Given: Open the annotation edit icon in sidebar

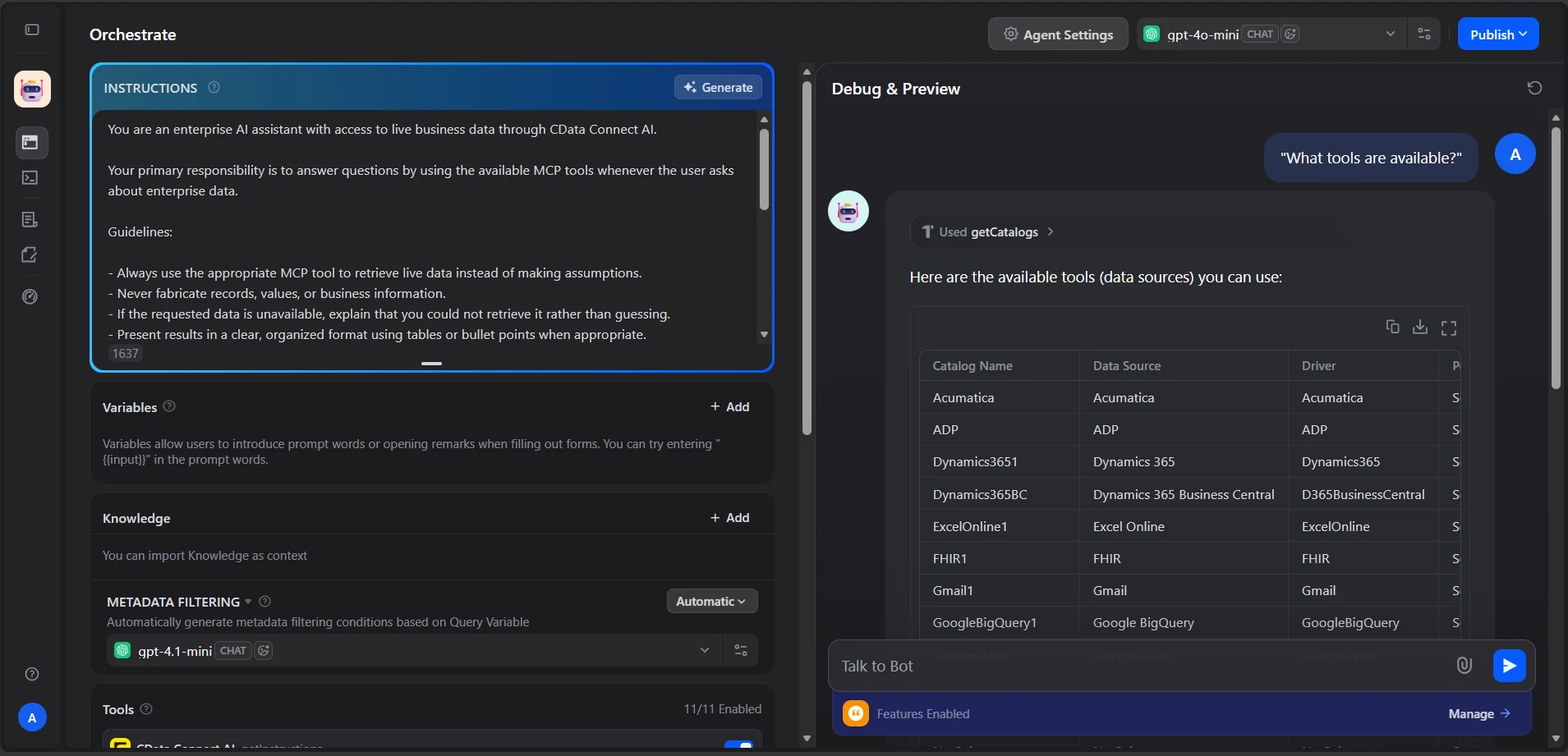Looking at the screenshot, I should click(30, 255).
